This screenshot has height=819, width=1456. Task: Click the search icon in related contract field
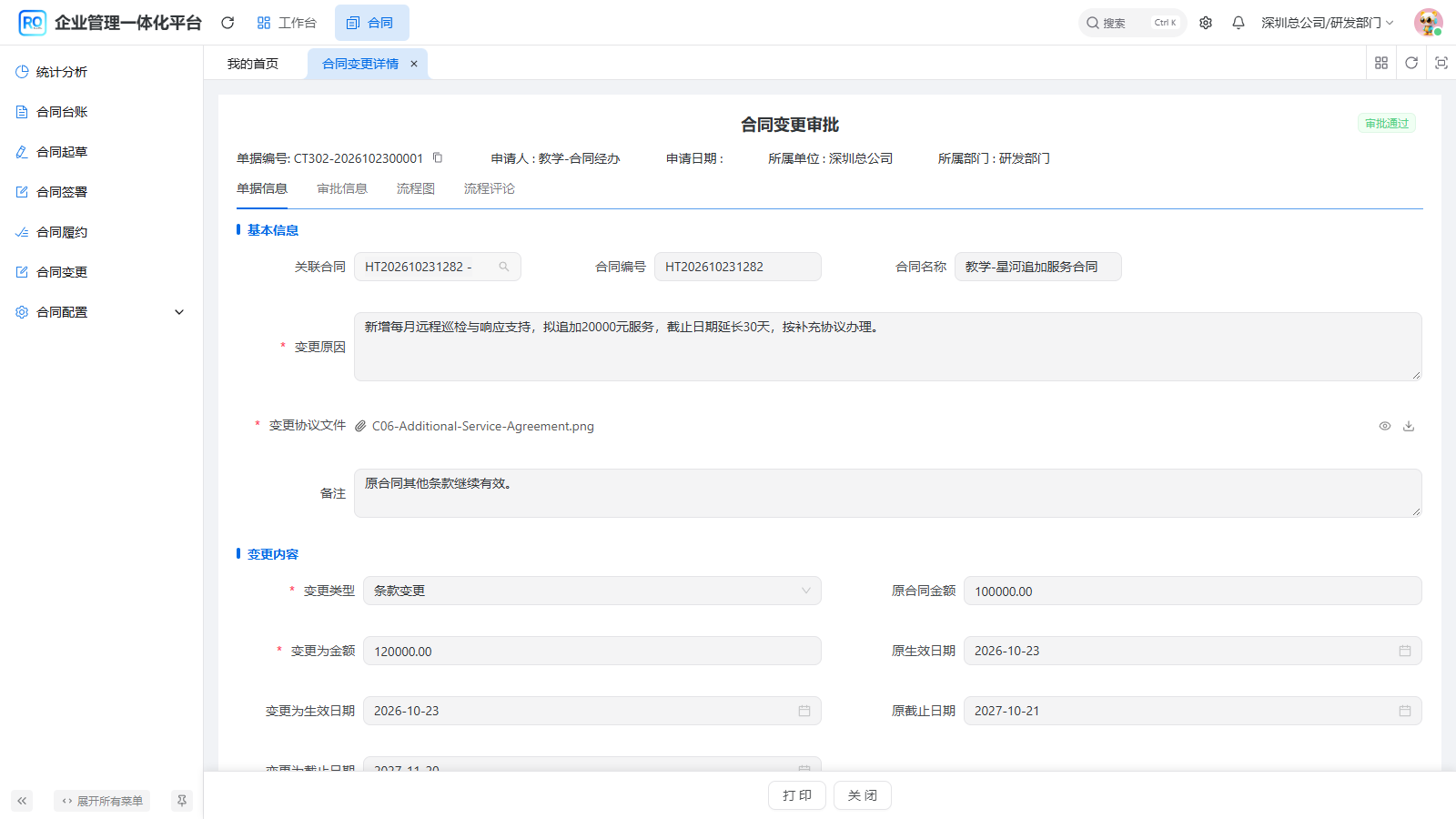pos(504,267)
